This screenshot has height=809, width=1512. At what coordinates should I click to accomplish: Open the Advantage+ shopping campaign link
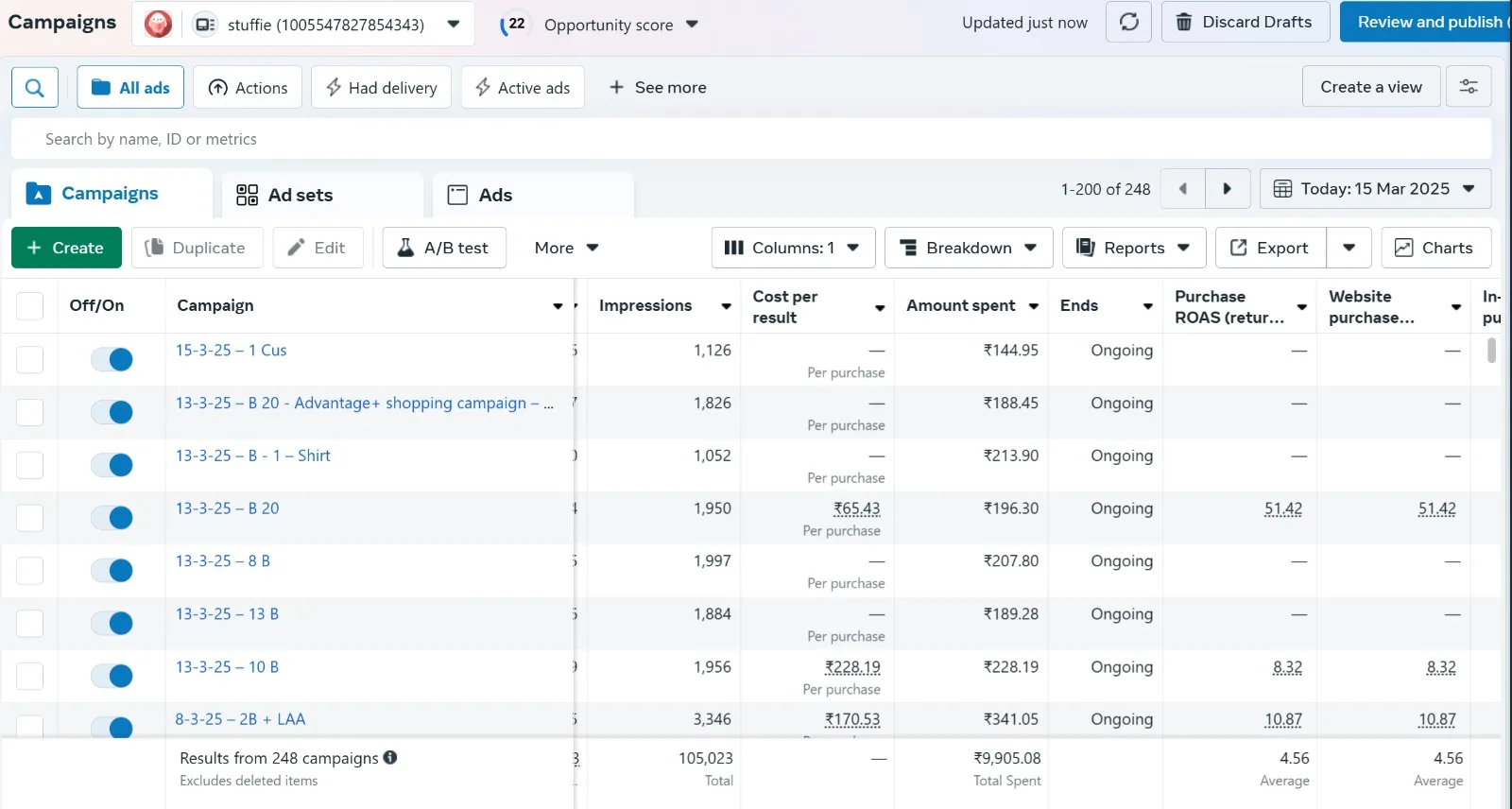pos(365,403)
